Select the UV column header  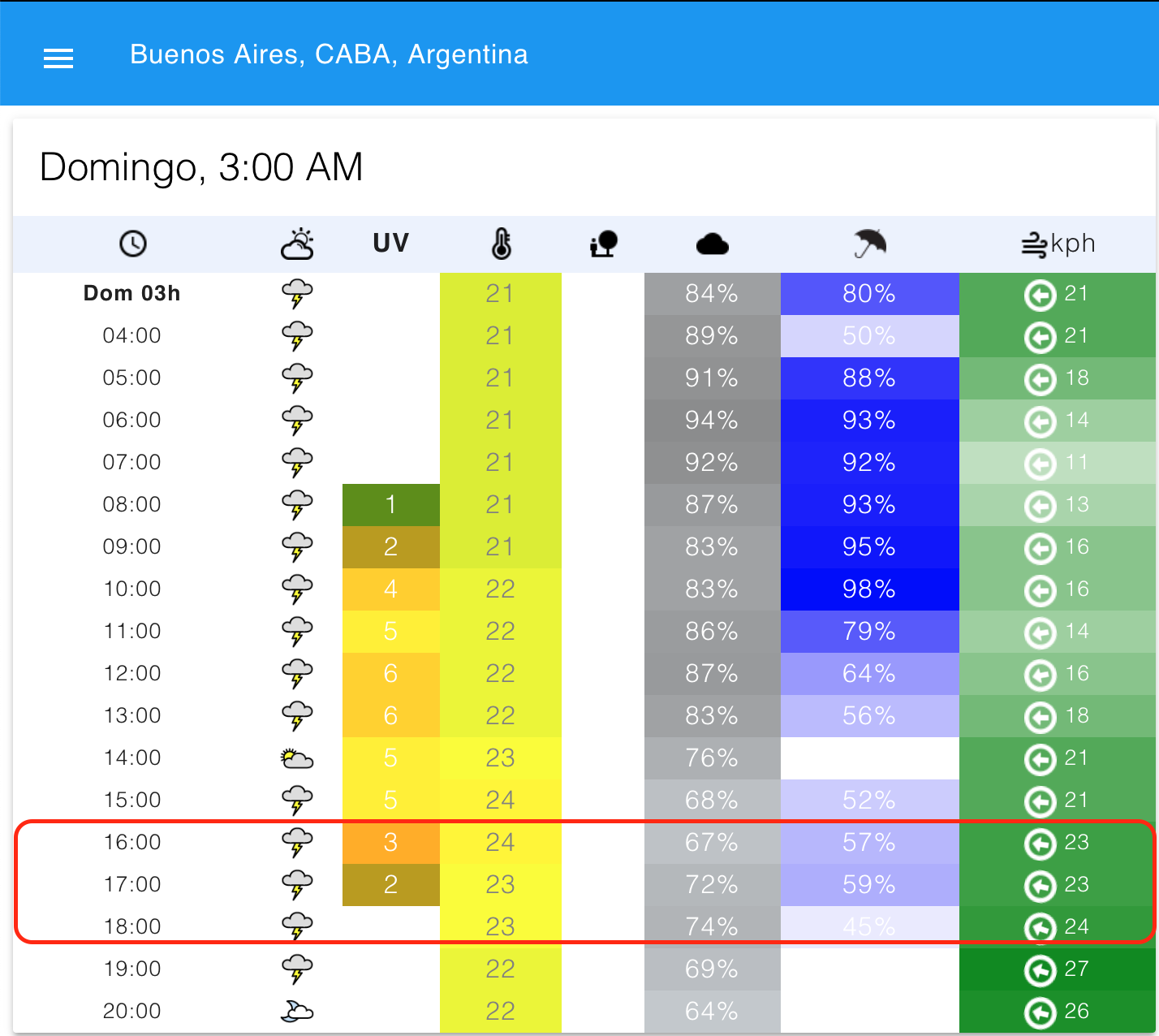click(x=391, y=244)
